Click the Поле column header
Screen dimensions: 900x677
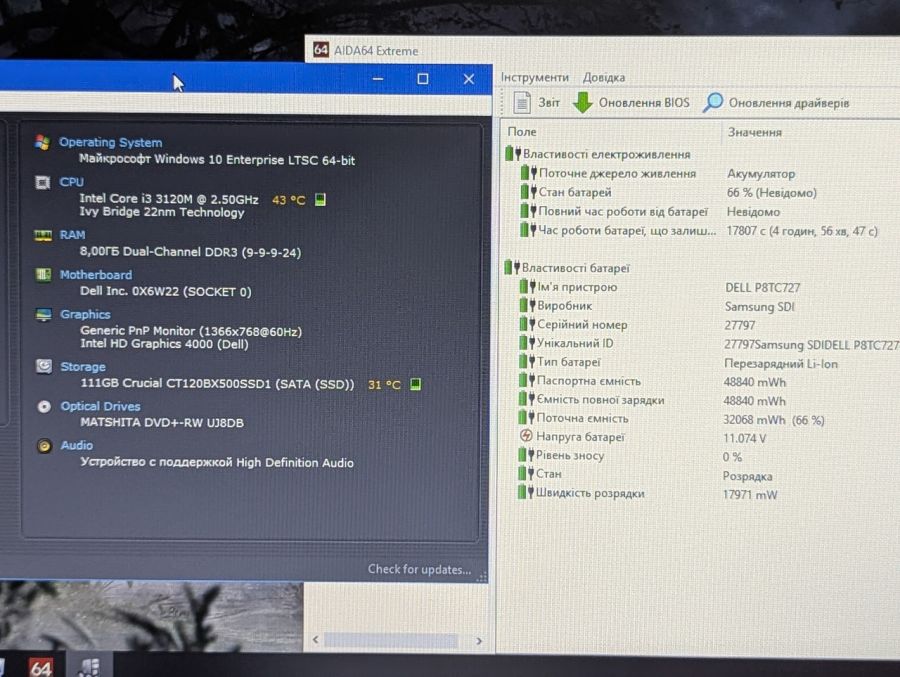point(522,132)
